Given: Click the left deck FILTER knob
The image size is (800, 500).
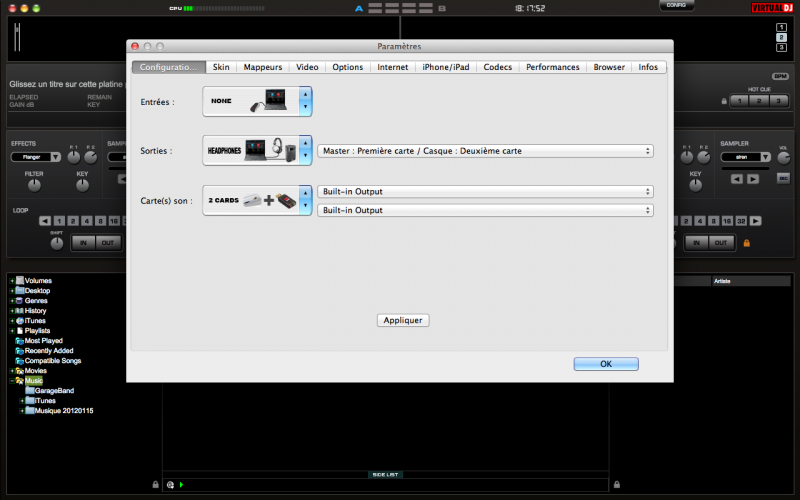Looking at the screenshot, I should point(35,185).
